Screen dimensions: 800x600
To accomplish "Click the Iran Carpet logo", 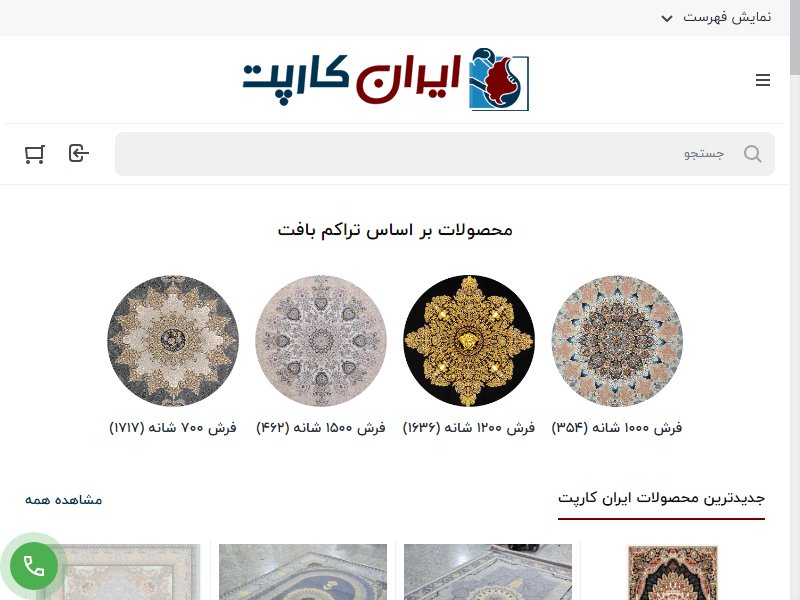I will pos(386,80).
